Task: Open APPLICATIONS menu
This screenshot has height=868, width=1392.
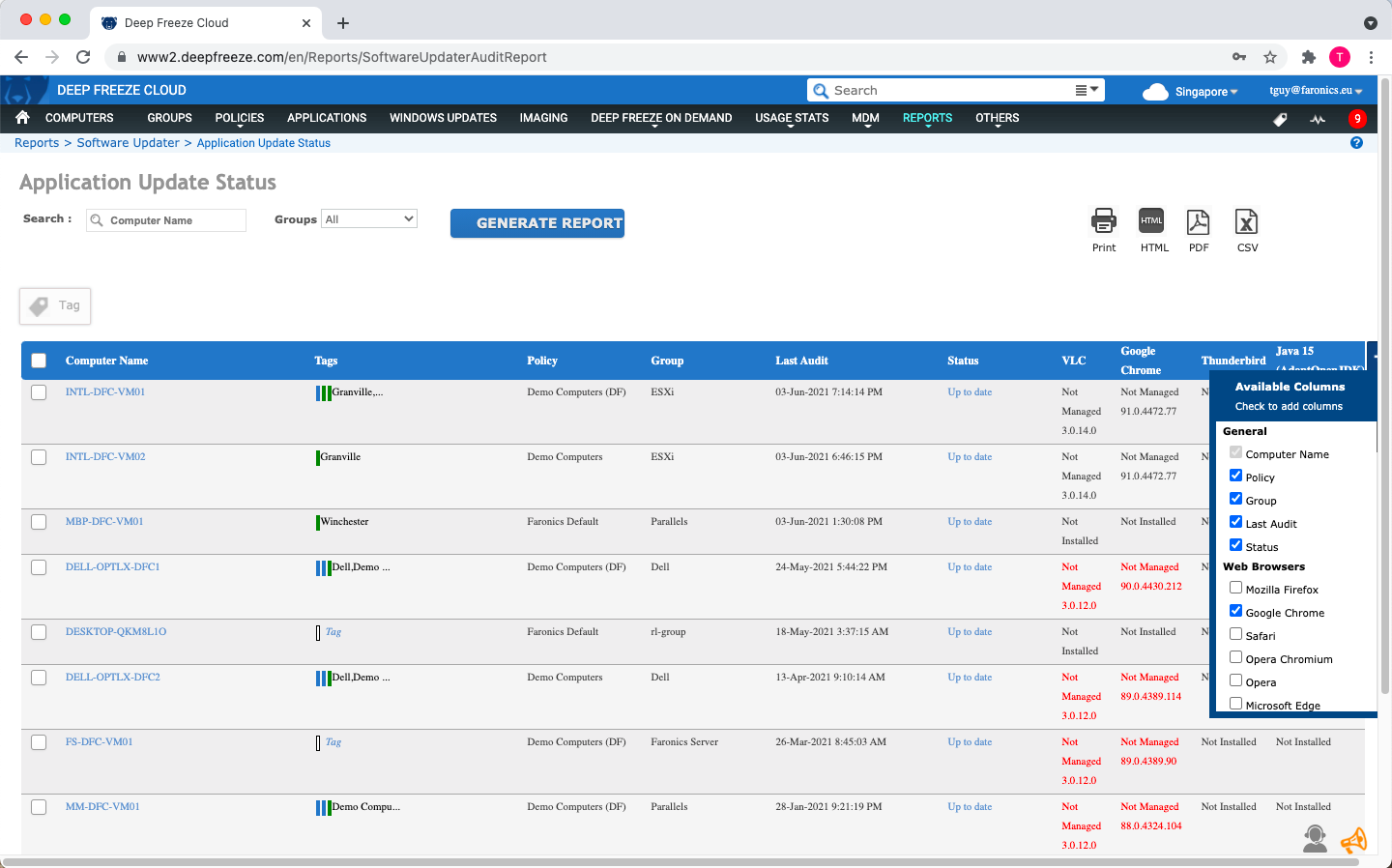Action: [x=327, y=118]
